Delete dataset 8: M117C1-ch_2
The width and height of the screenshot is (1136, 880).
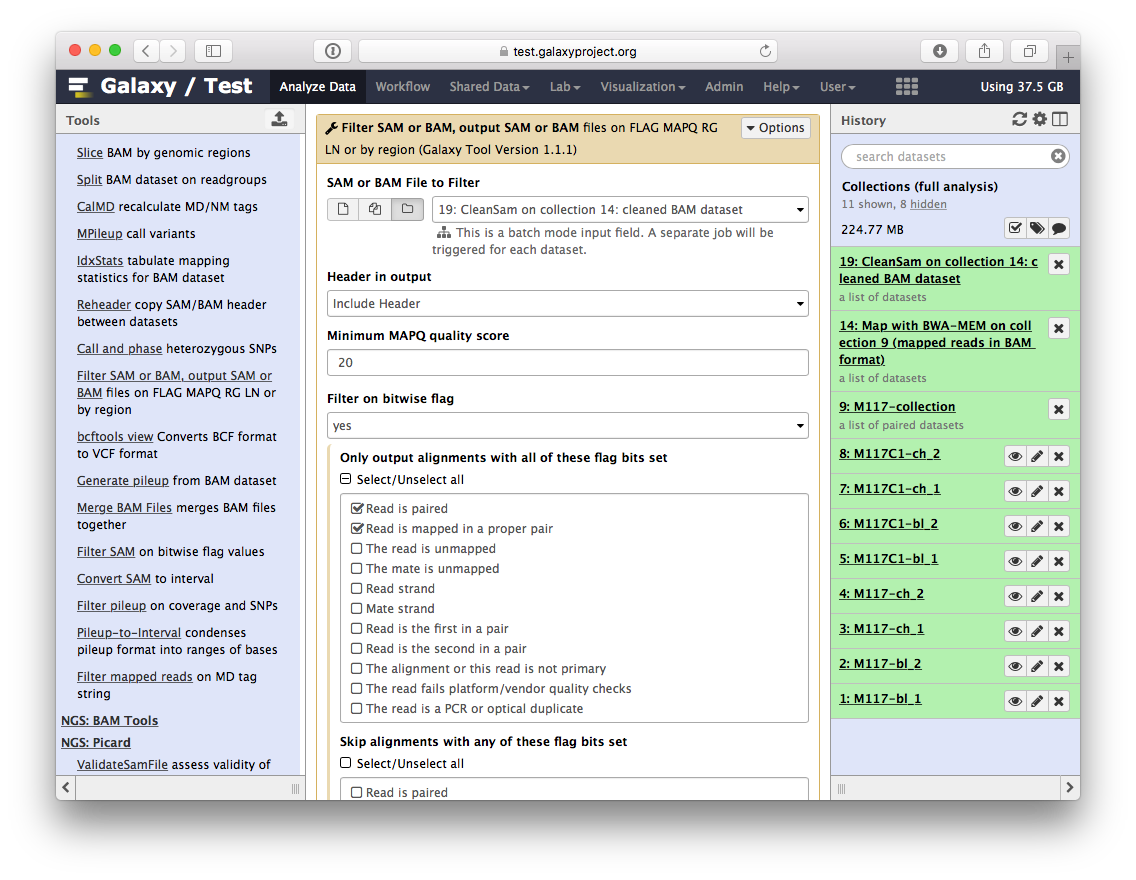[1058, 456]
